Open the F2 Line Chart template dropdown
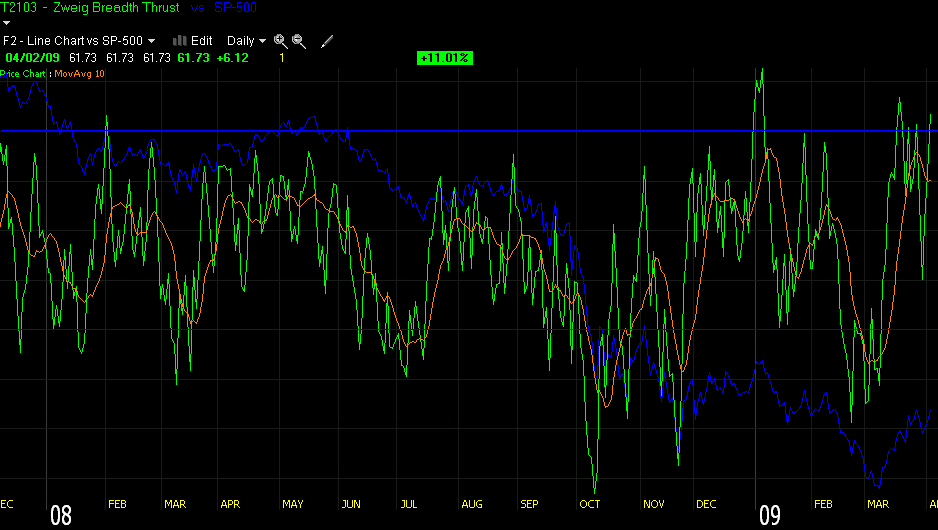The width and height of the screenshot is (938, 530). pos(79,41)
